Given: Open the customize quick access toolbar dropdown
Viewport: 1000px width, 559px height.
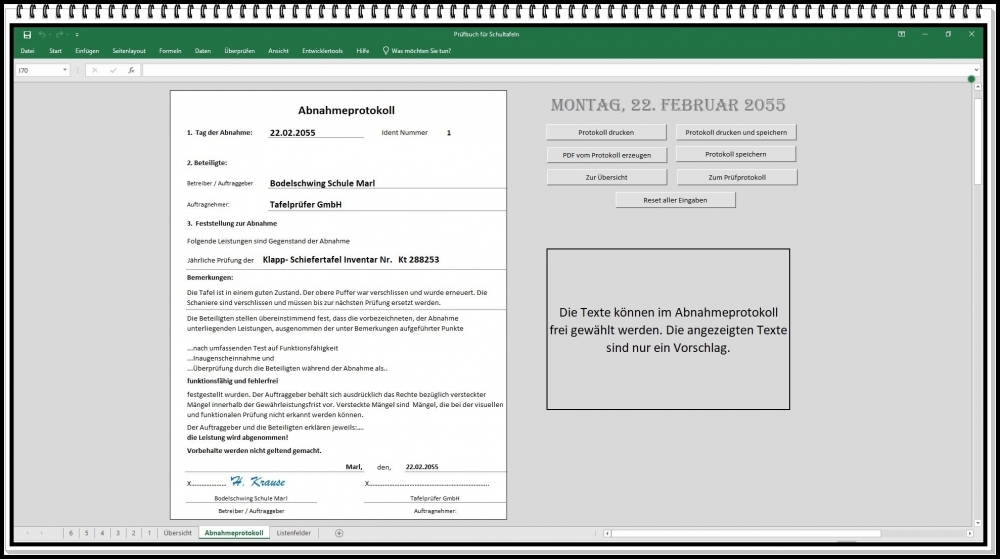Looking at the screenshot, I should (x=77, y=34).
